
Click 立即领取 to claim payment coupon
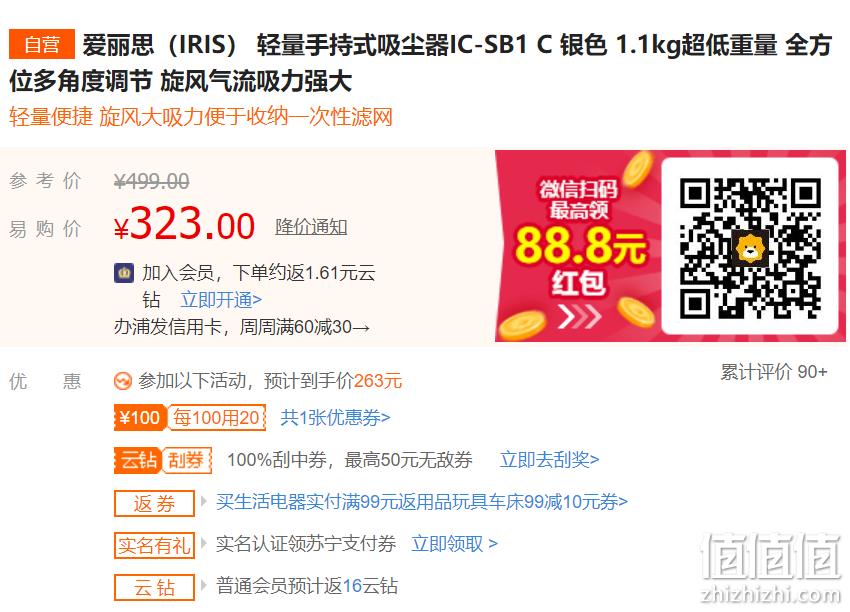[454, 543]
